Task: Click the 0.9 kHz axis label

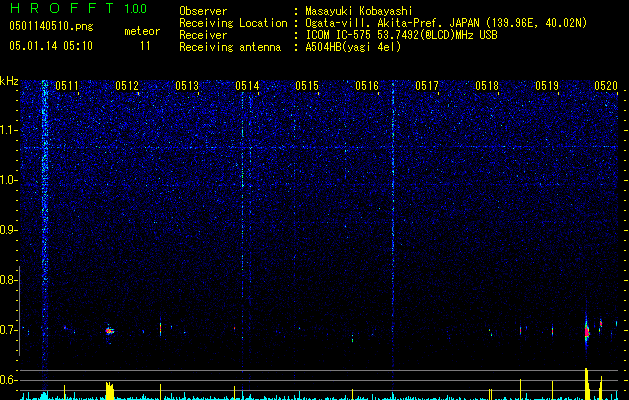Action: (8, 230)
